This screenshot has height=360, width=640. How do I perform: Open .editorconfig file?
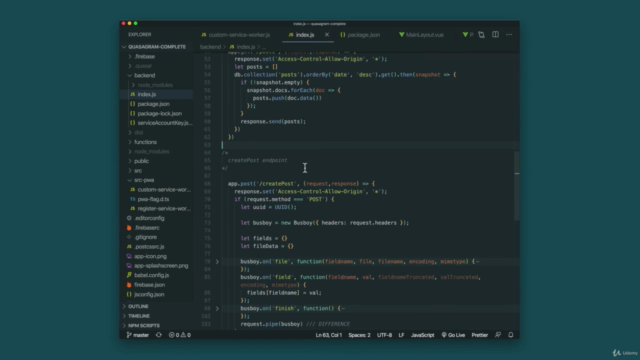(x=149, y=218)
